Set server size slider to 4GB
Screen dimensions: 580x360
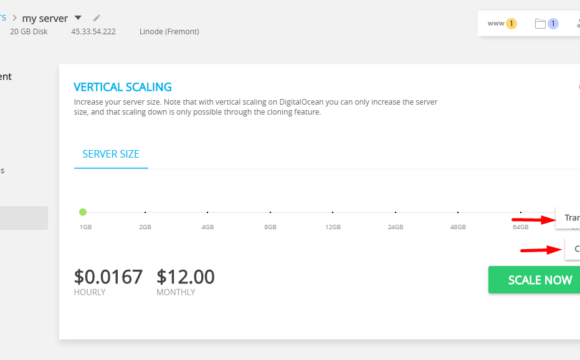click(208, 212)
